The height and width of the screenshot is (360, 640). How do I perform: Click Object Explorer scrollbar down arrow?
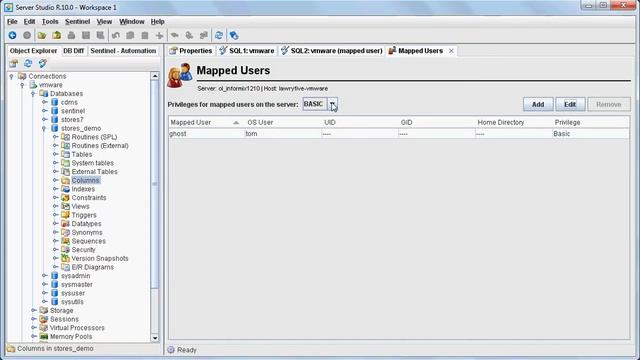[x=155, y=338]
